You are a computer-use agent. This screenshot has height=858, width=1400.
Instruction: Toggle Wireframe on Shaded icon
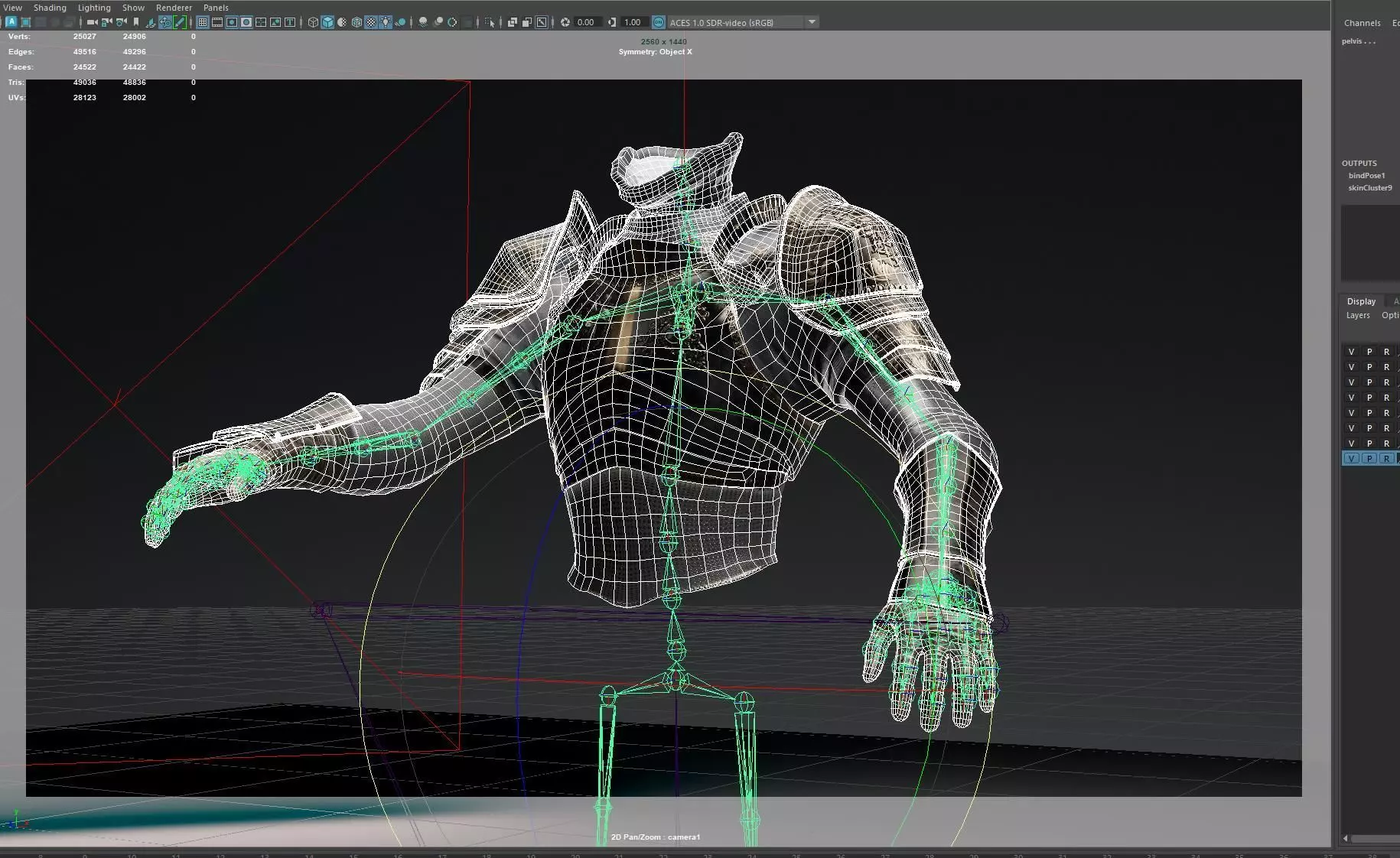click(x=357, y=22)
